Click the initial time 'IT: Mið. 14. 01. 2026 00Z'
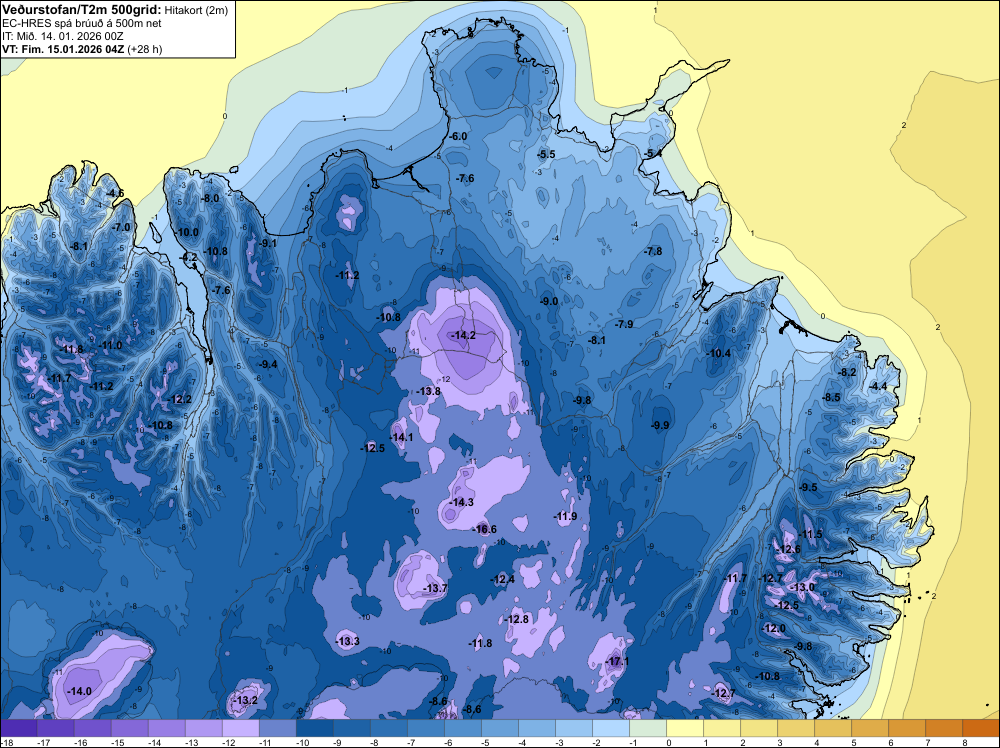 pos(62,36)
